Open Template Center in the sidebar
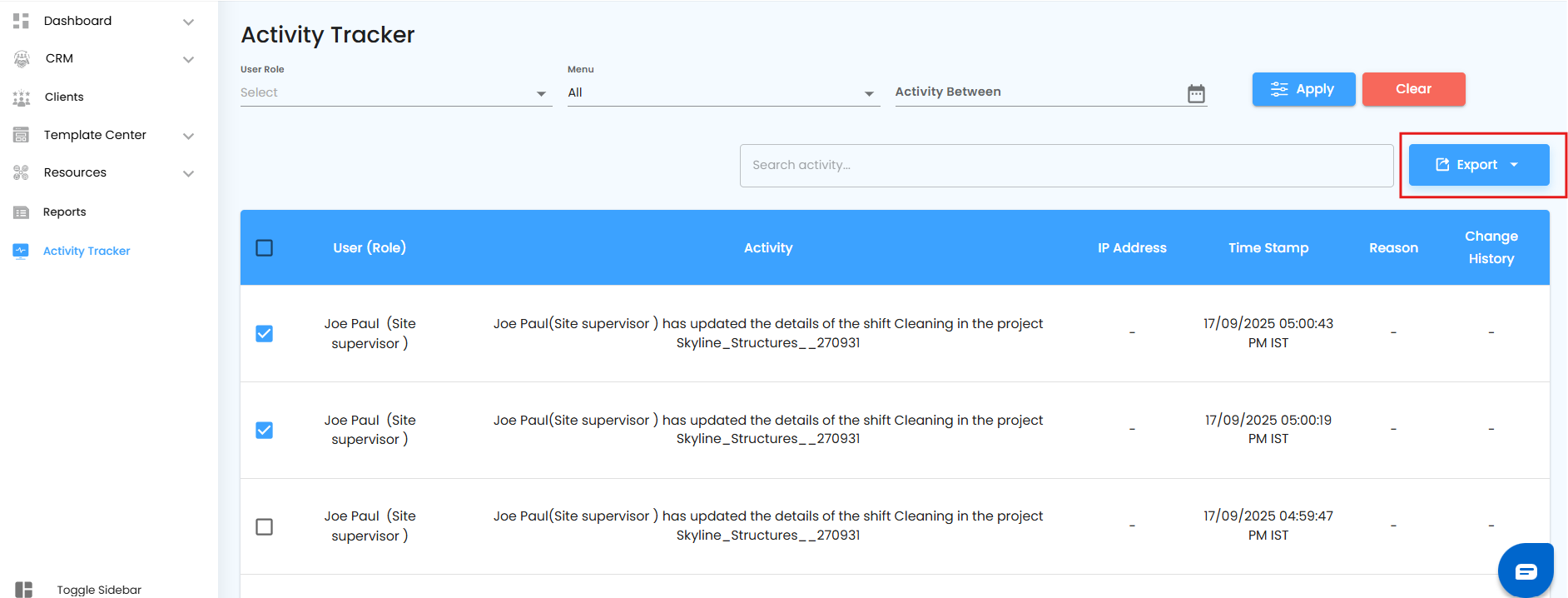Screen dimensions: 1568x598 (95, 135)
